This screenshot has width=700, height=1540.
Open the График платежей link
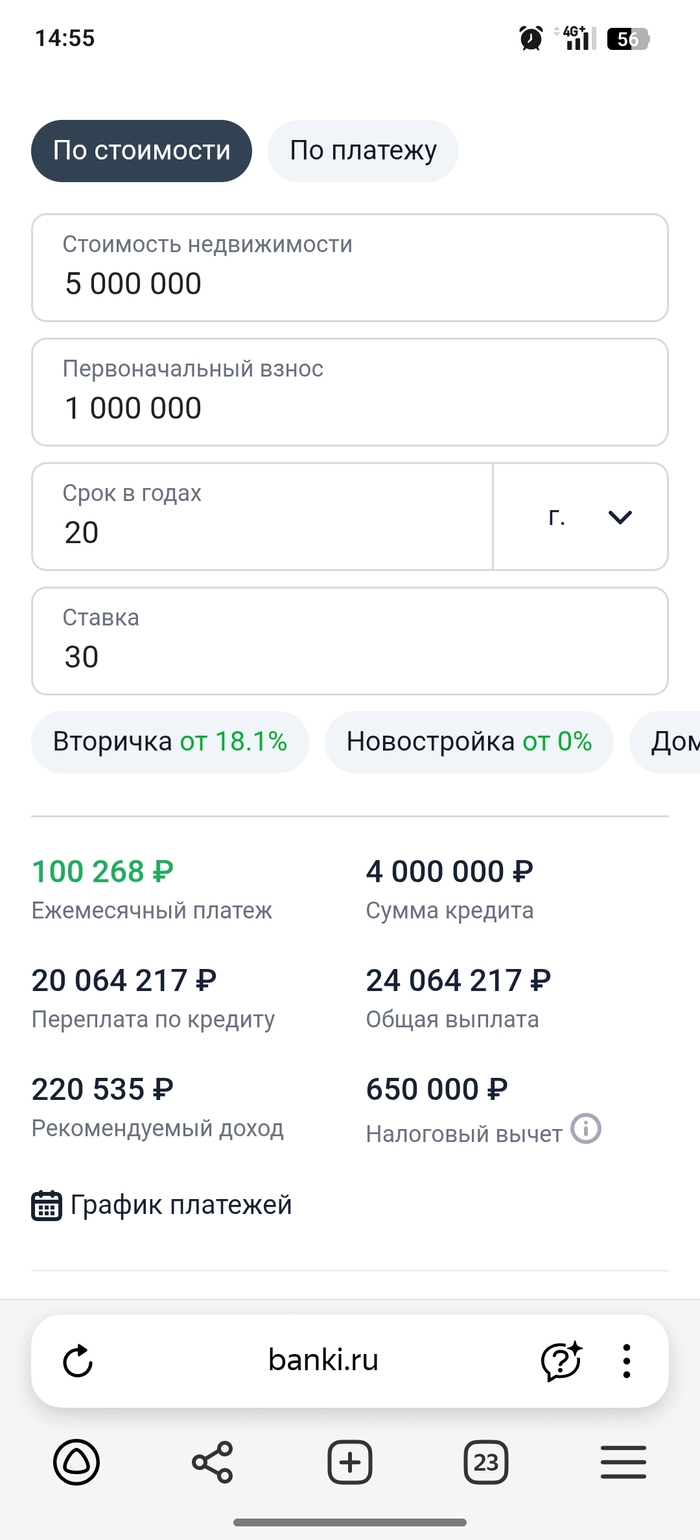point(180,1205)
